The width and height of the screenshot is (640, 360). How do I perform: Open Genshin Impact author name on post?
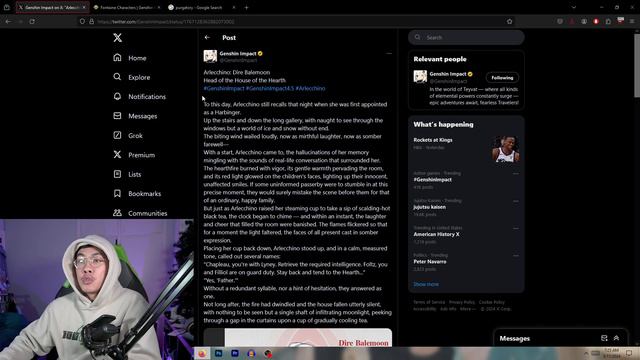pos(238,53)
